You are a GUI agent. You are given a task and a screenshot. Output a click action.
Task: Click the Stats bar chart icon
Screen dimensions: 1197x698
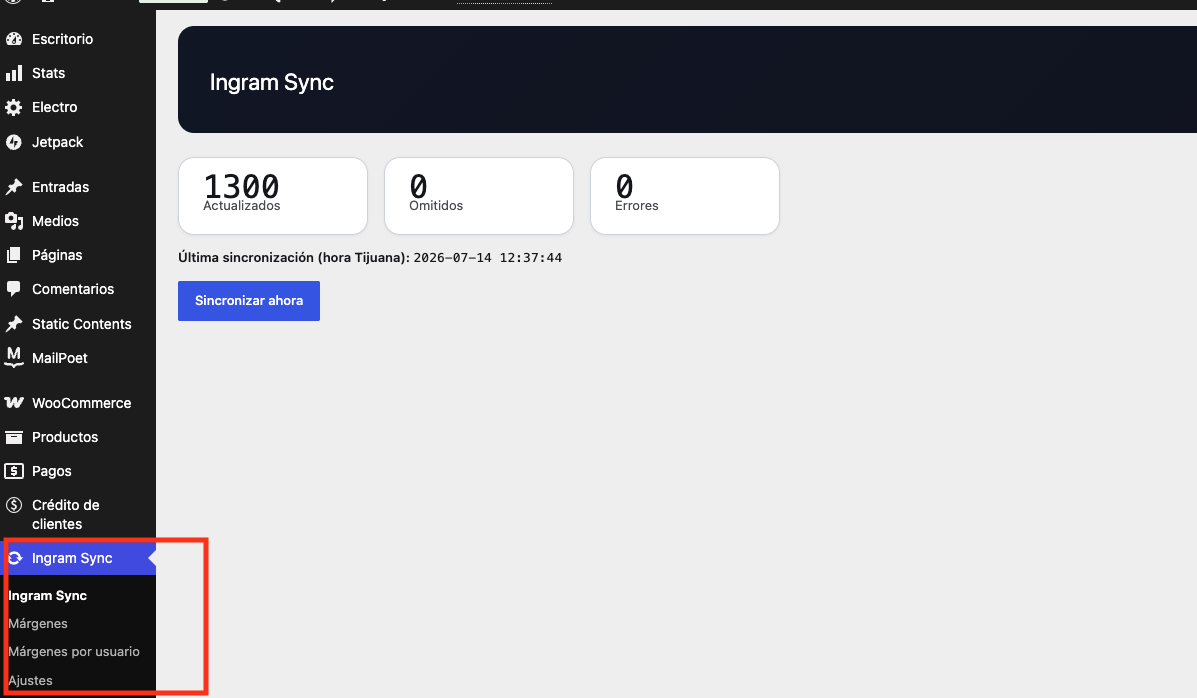click(x=14, y=73)
